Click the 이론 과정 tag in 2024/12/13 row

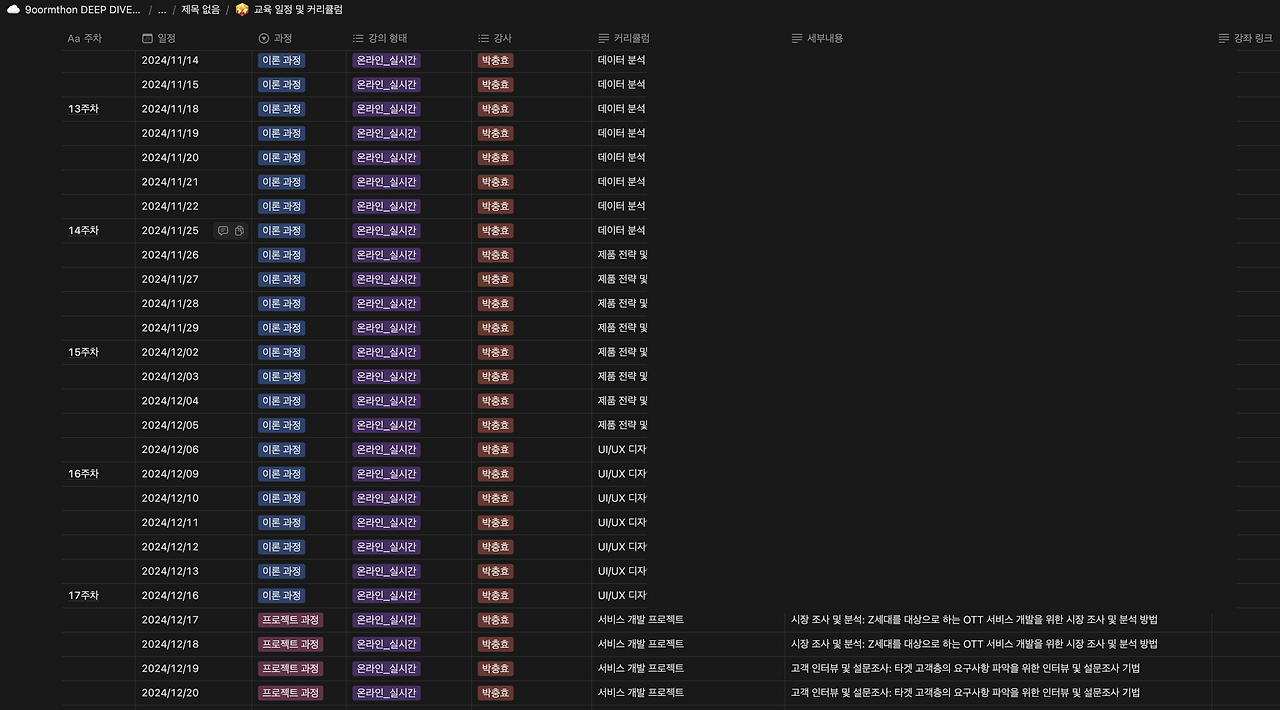pyautogui.click(x=282, y=571)
